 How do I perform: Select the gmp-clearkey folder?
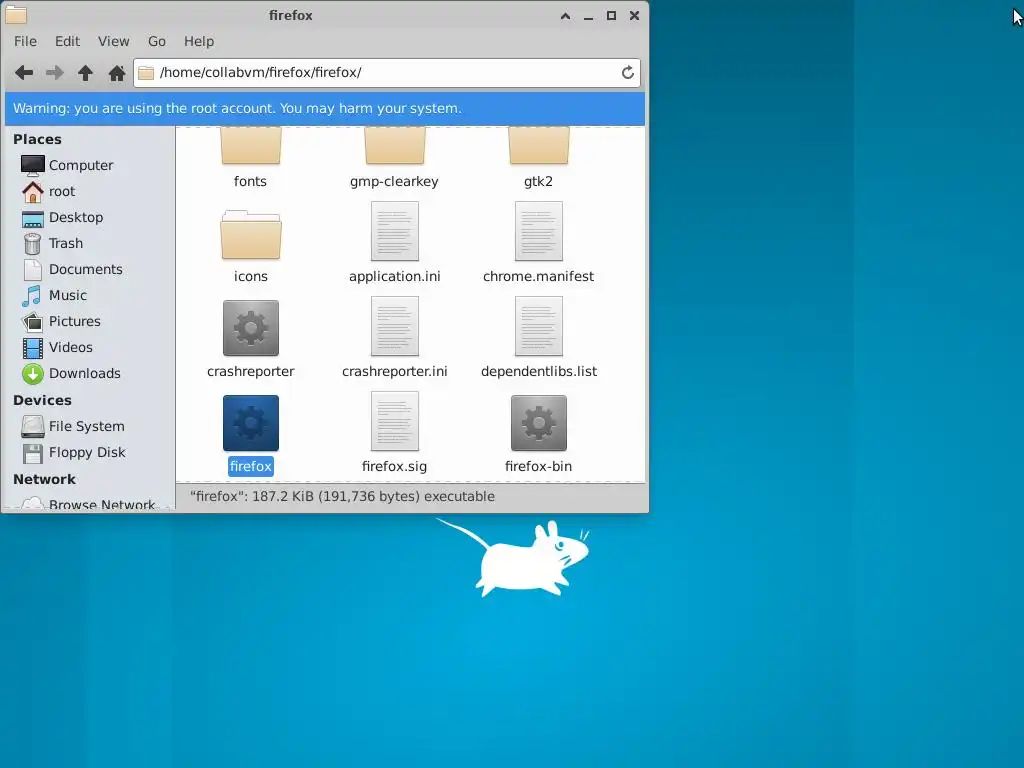click(x=394, y=158)
